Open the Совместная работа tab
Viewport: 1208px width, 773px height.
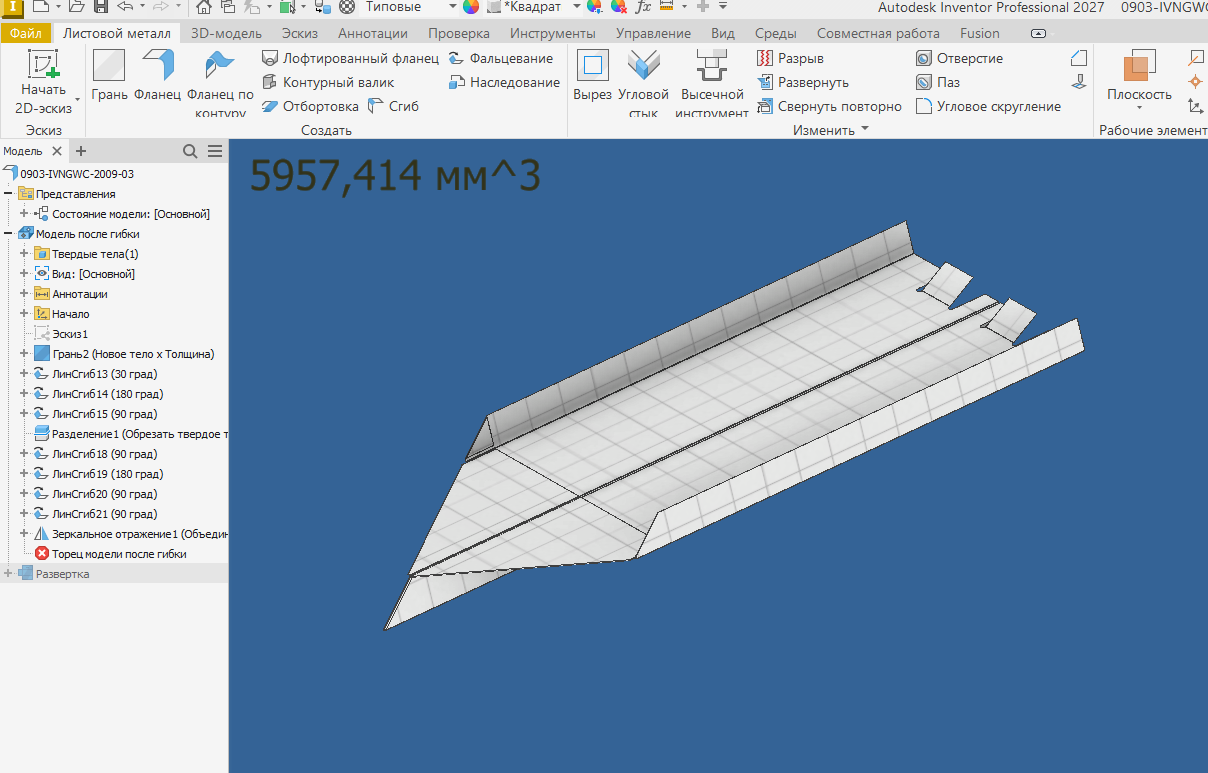[878, 33]
